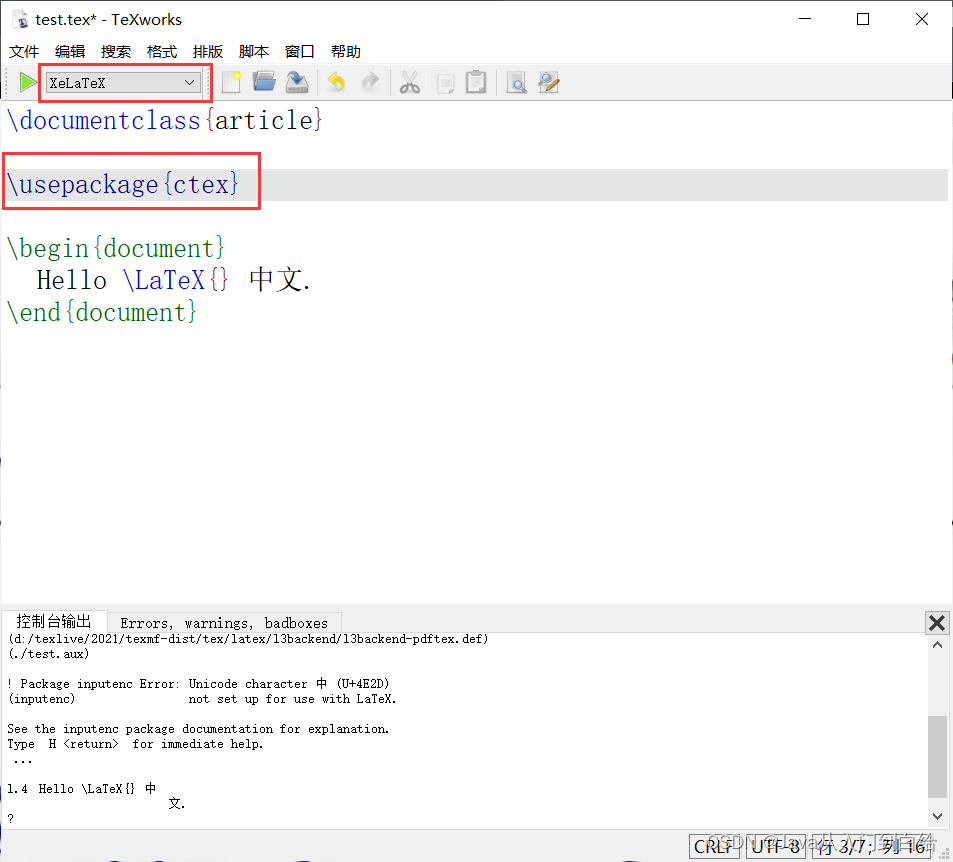Close the console output panel
Viewport: 953px width, 862px height.
[937, 622]
